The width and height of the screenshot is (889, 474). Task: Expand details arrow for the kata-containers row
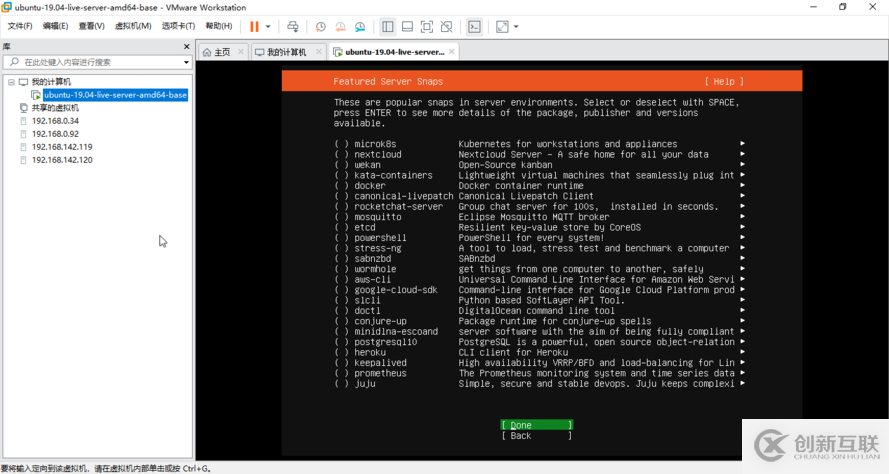coord(742,175)
